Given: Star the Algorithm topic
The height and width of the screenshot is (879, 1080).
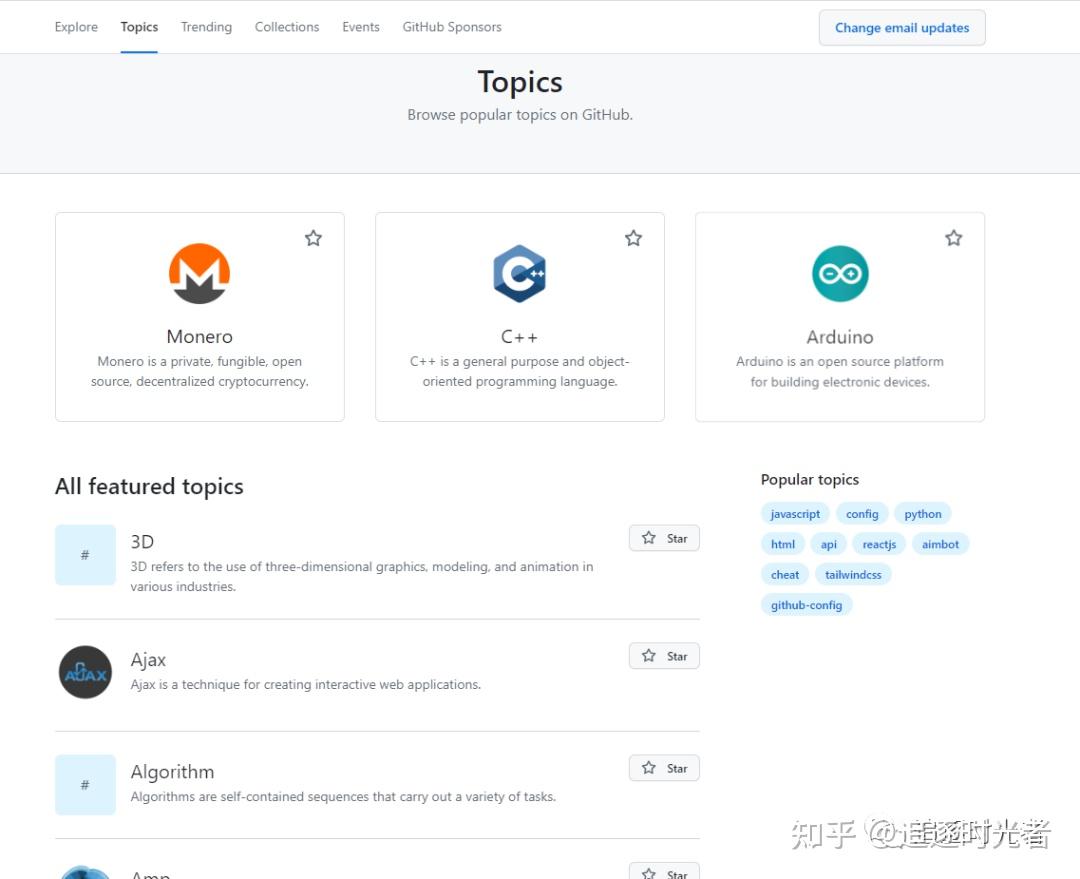Looking at the screenshot, I should [663, 767].
